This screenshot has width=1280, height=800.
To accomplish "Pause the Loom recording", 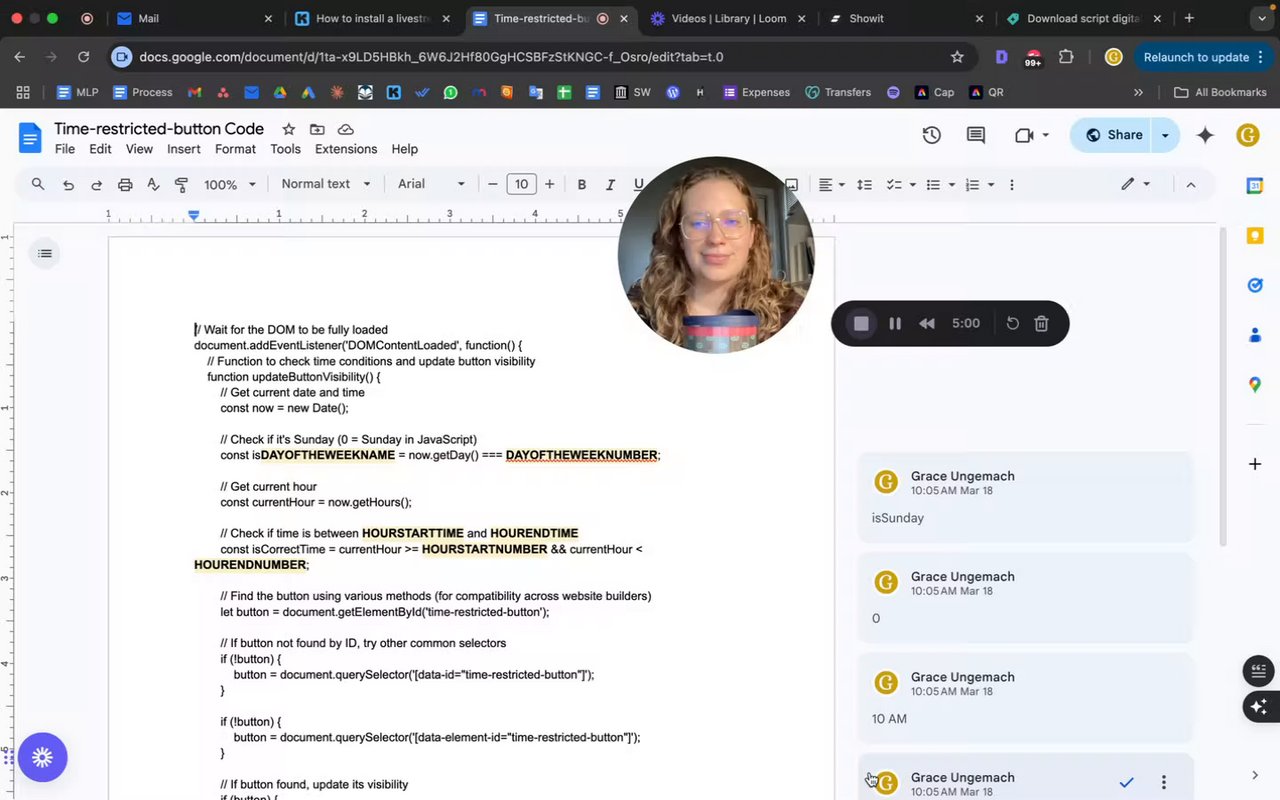I will pos(895,323).
